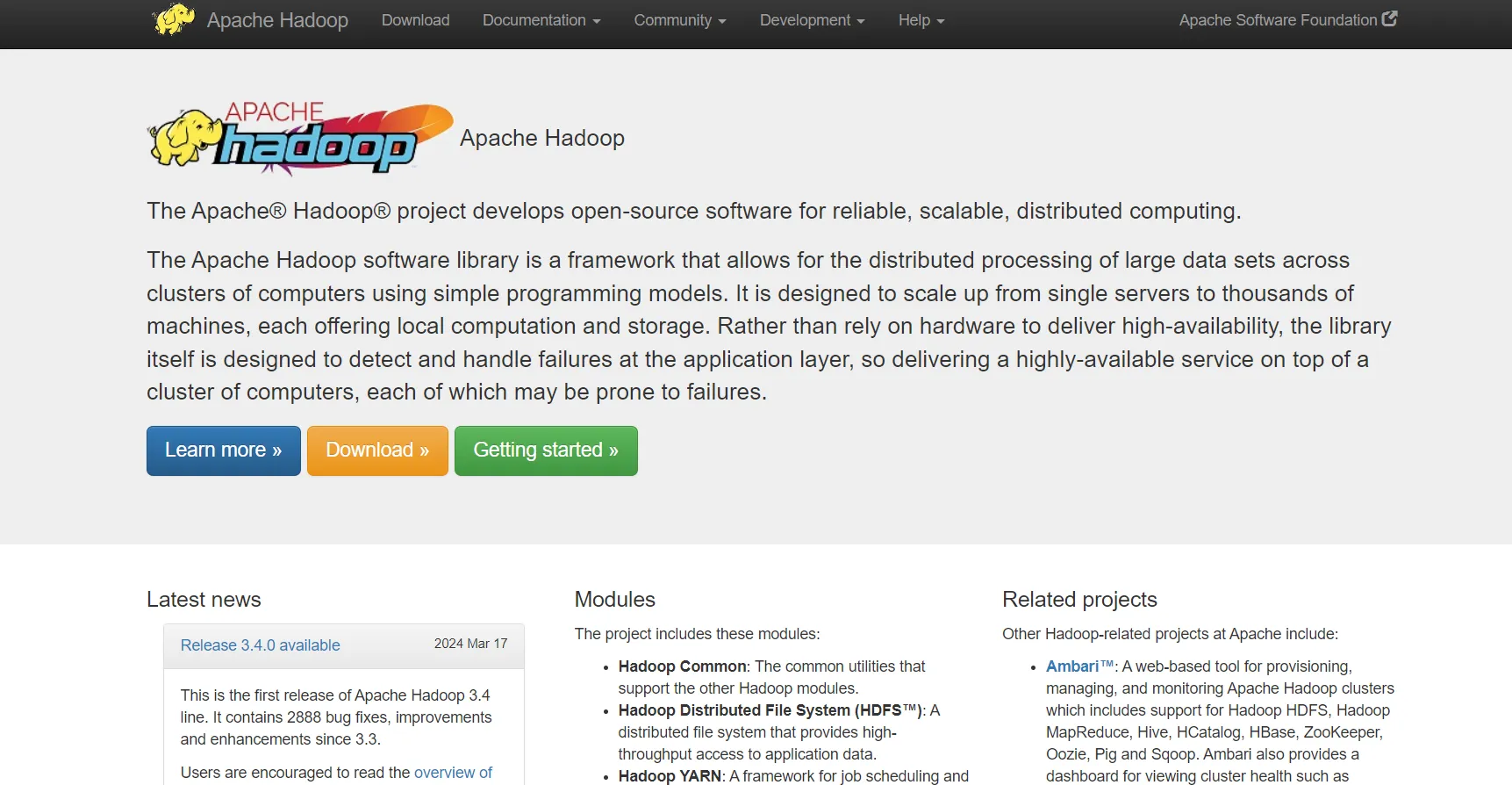Click the 'Modules' section heading
Viewport: 1512px width, 785px height.
pos(615,600)
